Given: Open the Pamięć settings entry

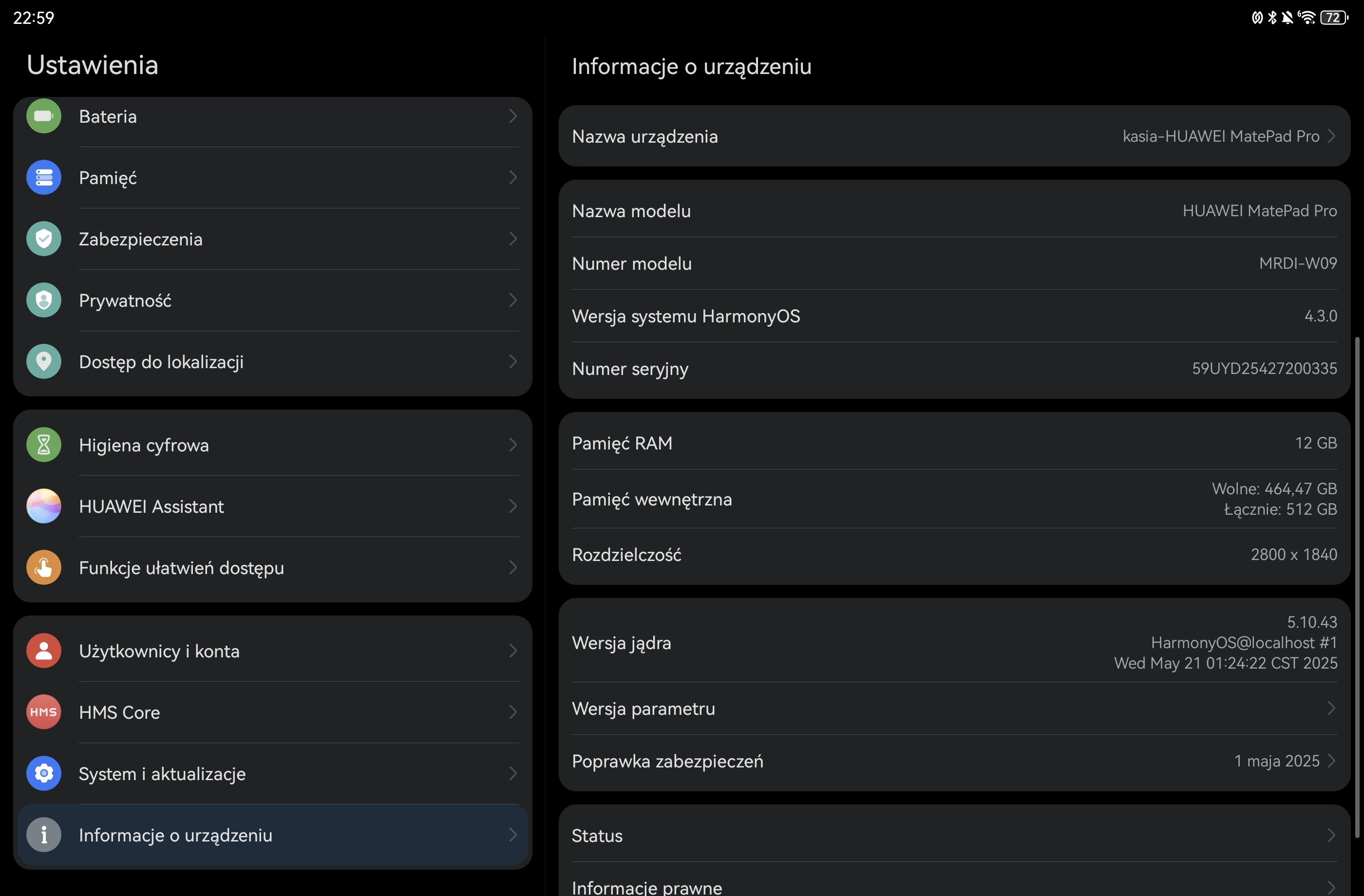Looking at the screenshot, I should (x=273, y=178).
